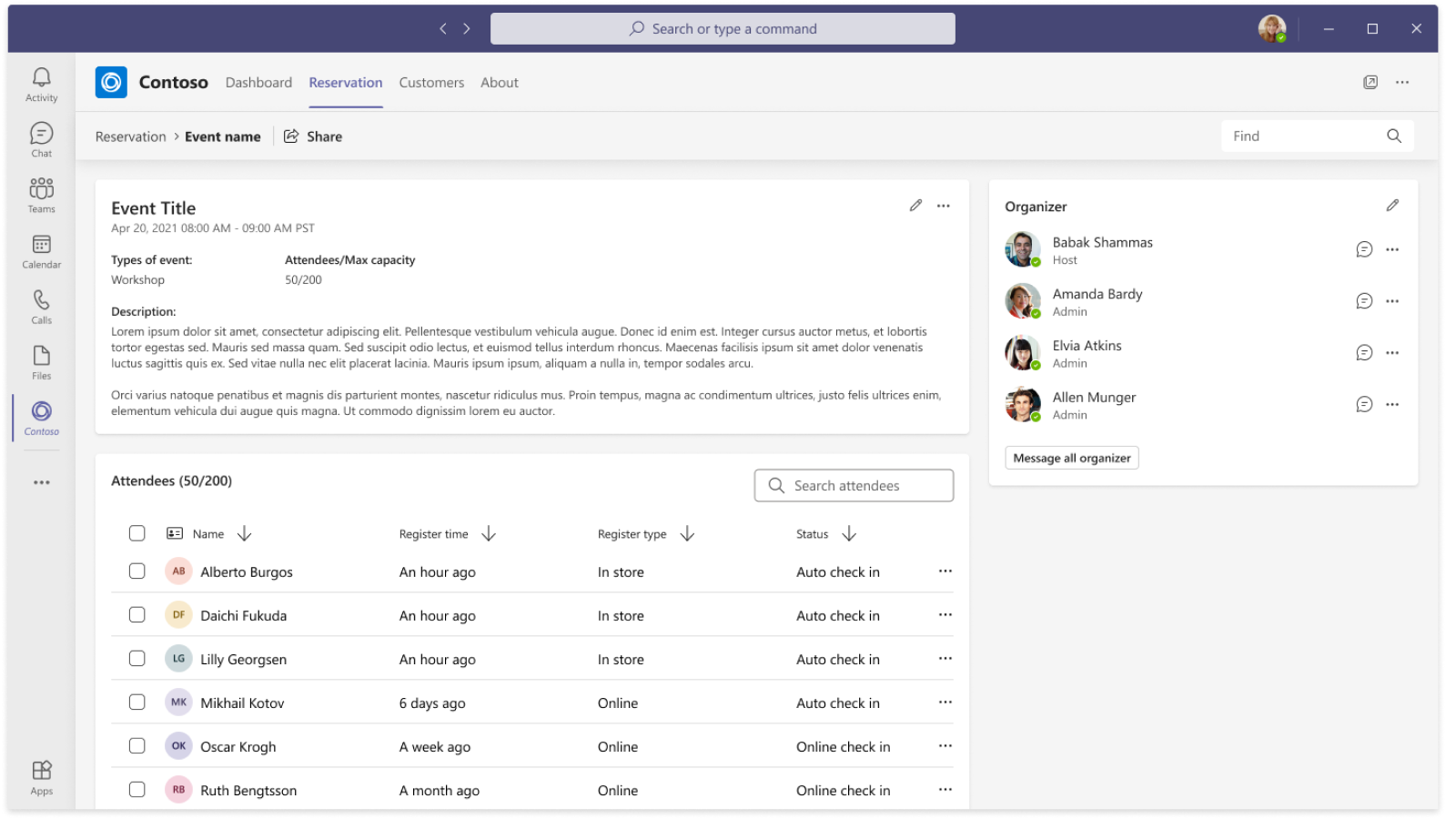The height and width of the screenshot is (819, 1456).
Task: Open Activity in the sidebar
Action: point(41,85)
